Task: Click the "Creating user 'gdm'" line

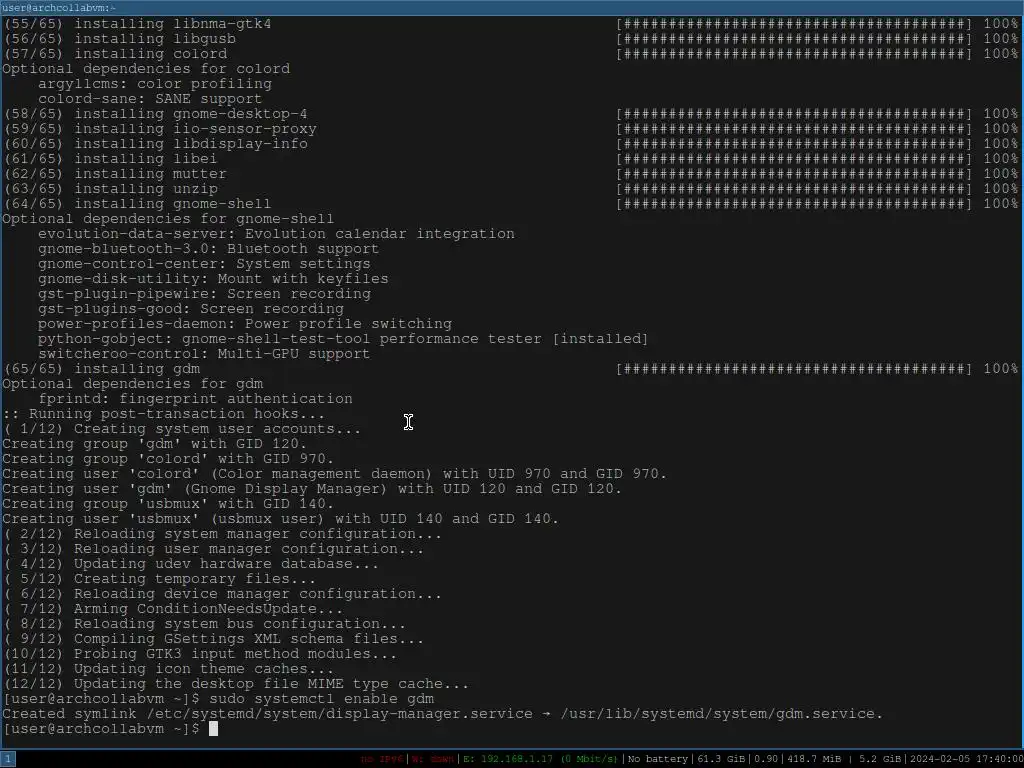Action: click(x=312, y=489)
